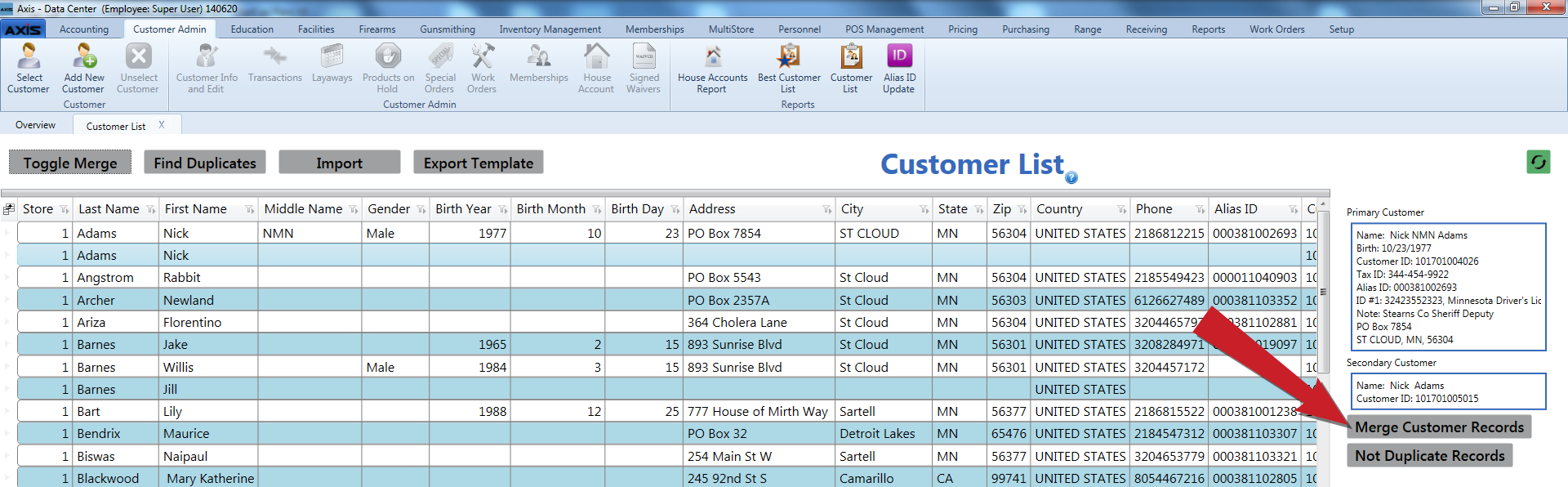Screen dimensions: 1568x487
Task: Open the Birth Year column filter
Action: coord(503,210)
